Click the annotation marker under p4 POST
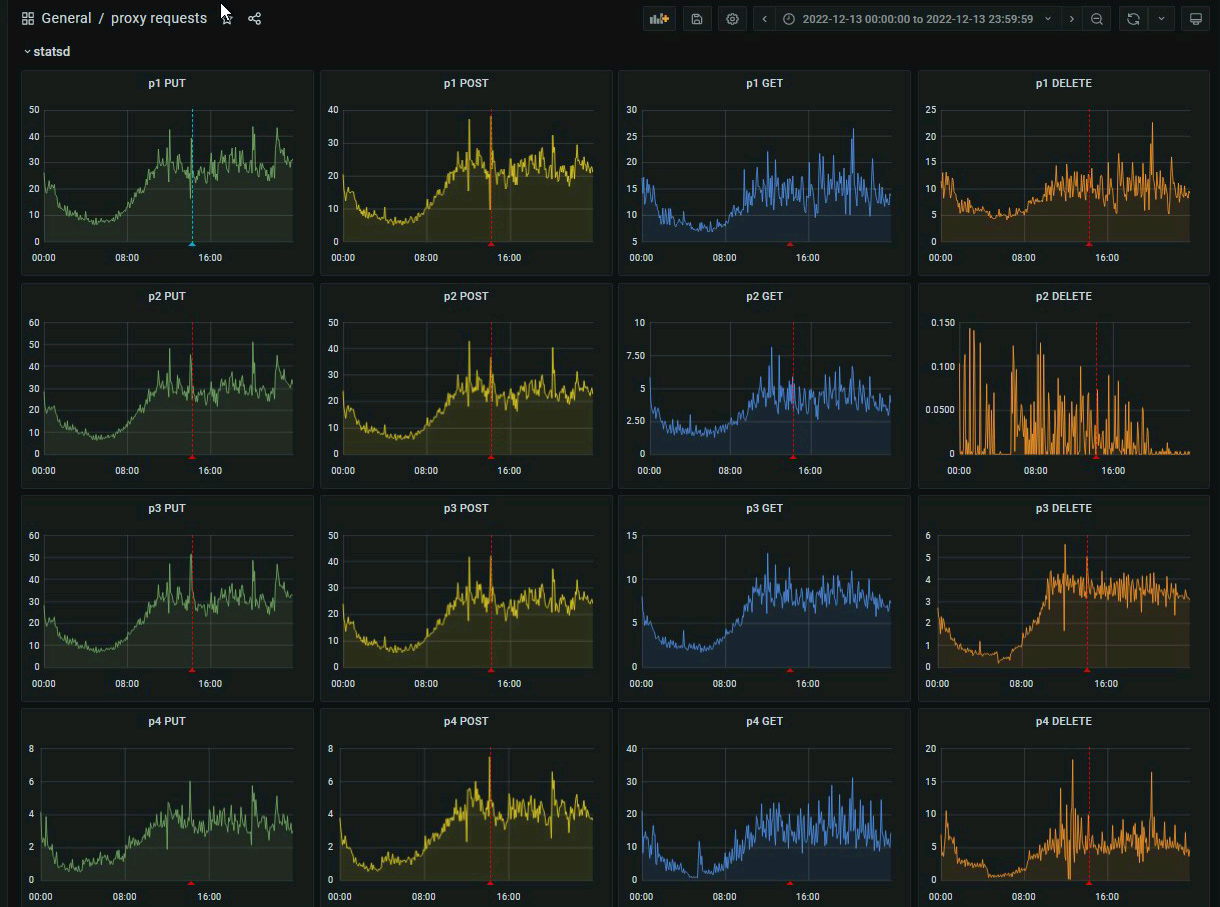Image resolution: width=1220 pixels, height=907 pixels. [490, 883]
